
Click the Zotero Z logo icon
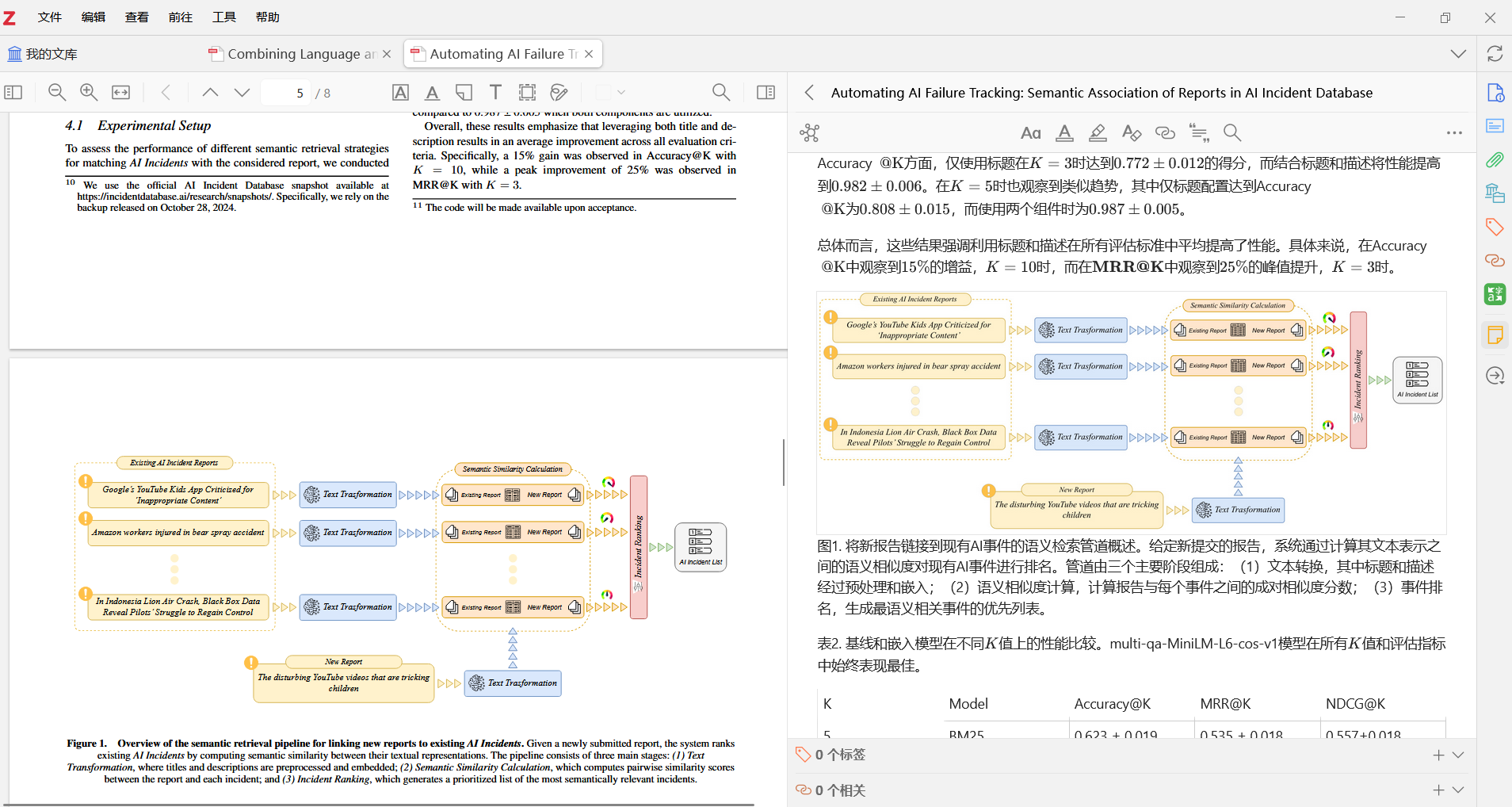pyautogui.click(x=10, y=17)
